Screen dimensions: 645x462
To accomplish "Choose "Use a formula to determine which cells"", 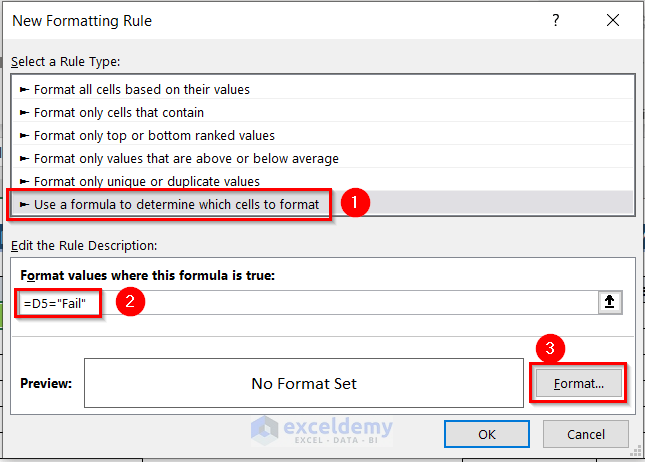I will (x=176, y=204).
